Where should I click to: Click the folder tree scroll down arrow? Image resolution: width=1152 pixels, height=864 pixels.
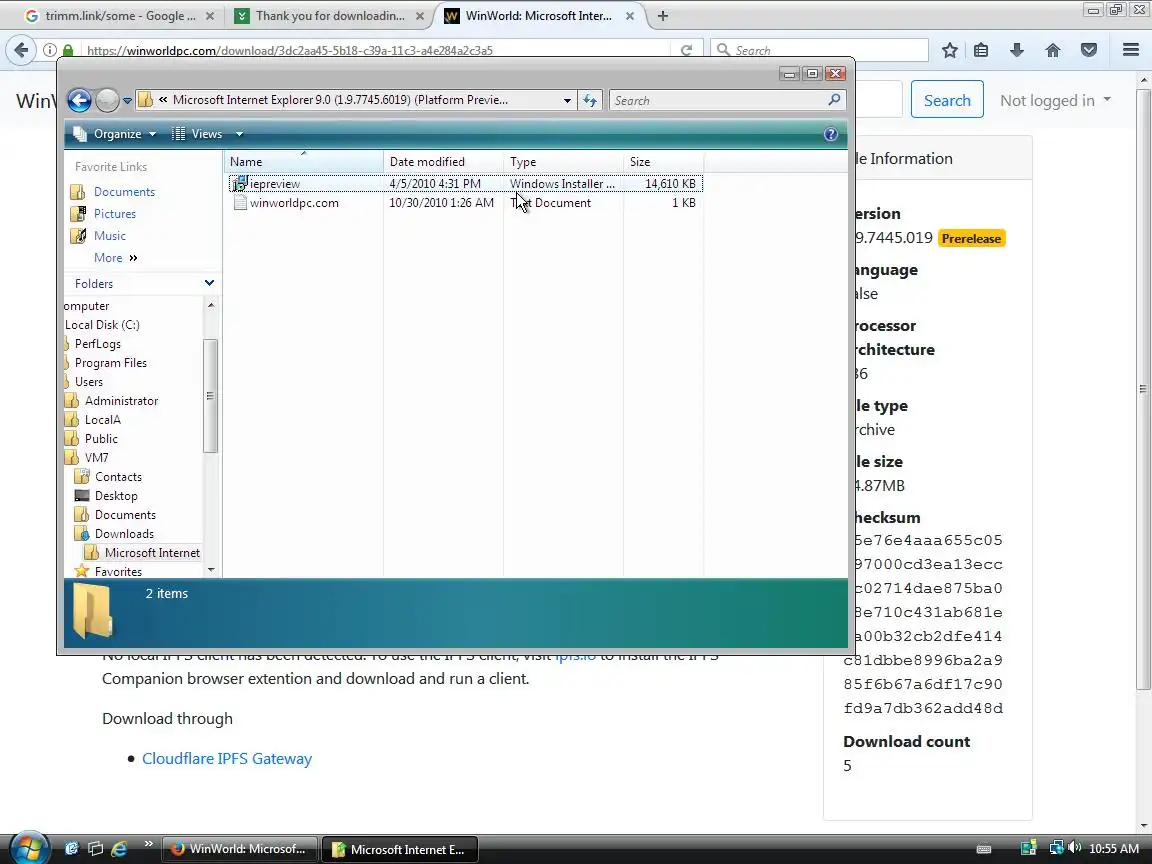pyautogui.click(x=211, y=570)
